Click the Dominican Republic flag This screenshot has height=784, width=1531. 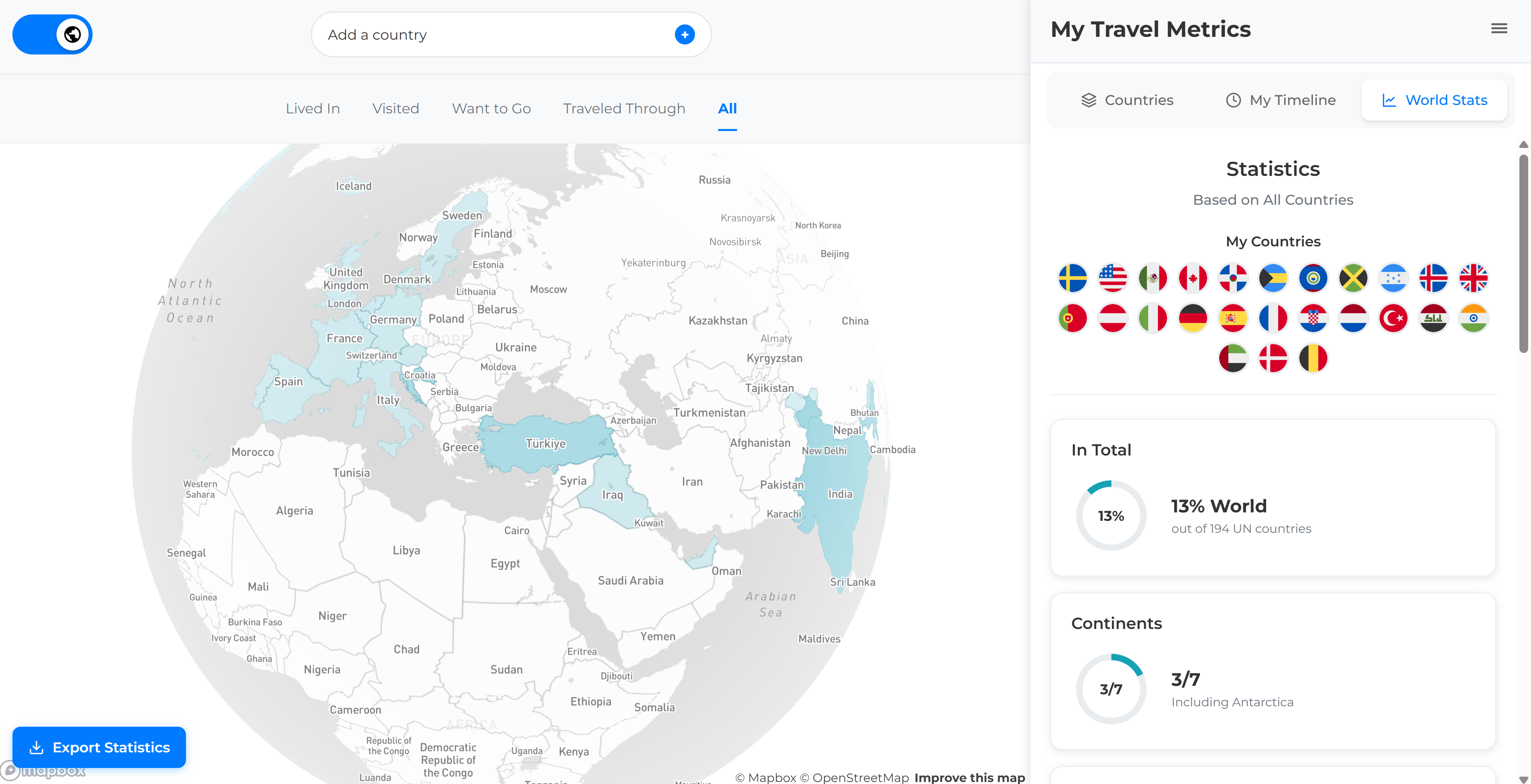click(x=1233, y=278)
